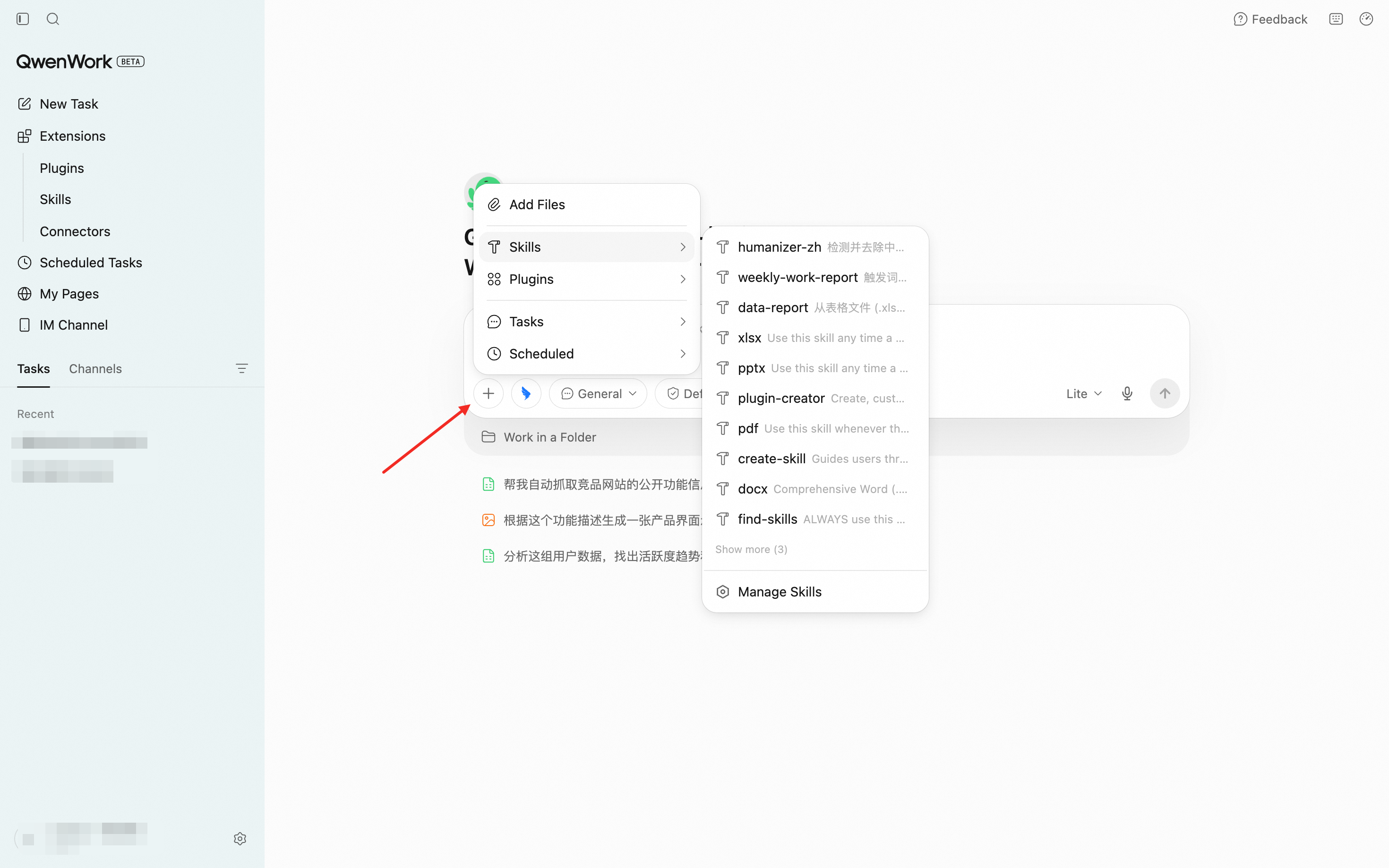Open the Skills sidebar page
The image size is (1389, 868).
tap(55, 199)
